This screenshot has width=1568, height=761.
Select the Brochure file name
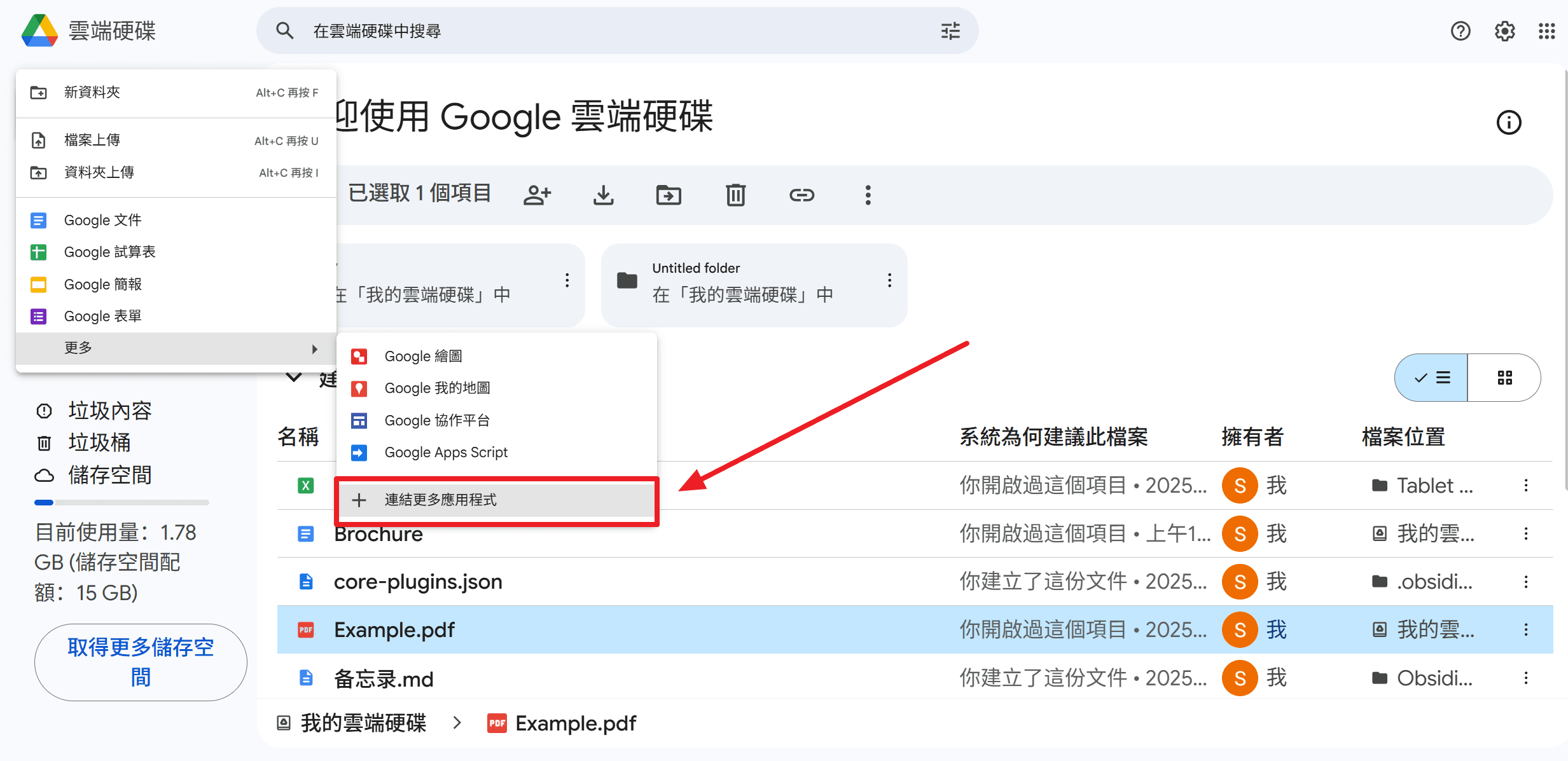(378, 534)
